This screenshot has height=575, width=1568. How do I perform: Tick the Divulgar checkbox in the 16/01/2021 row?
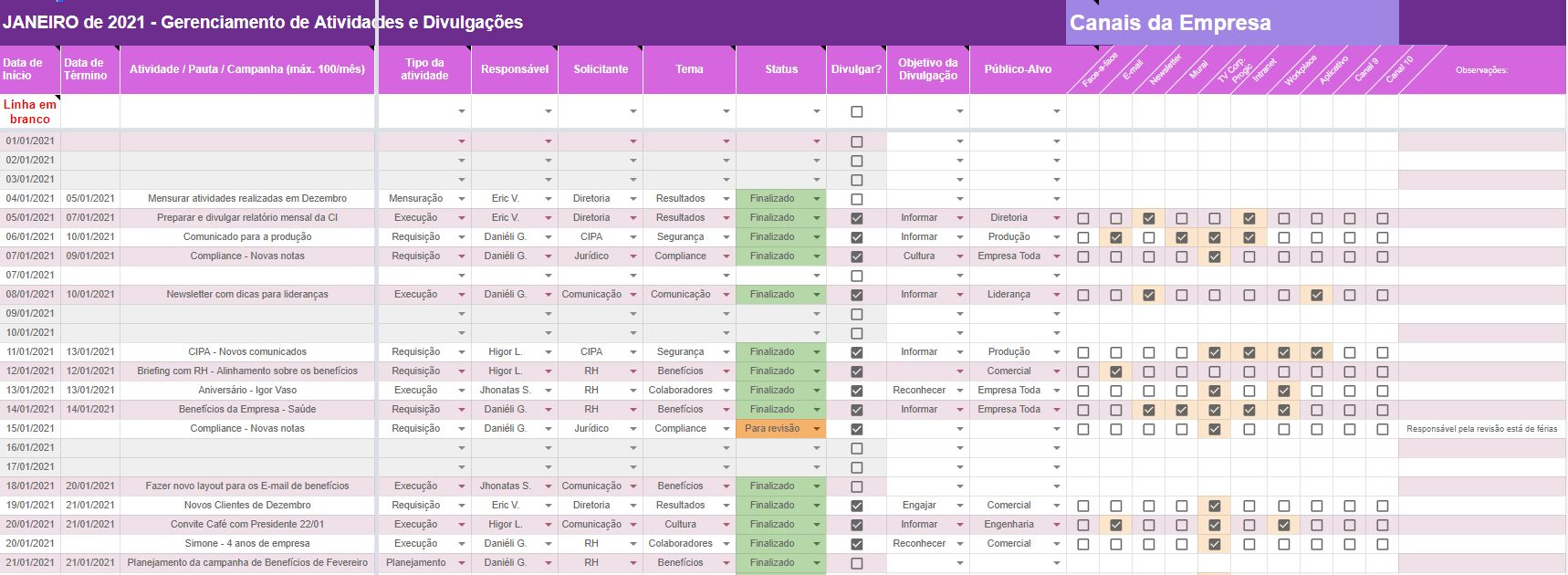coord(856,448)
